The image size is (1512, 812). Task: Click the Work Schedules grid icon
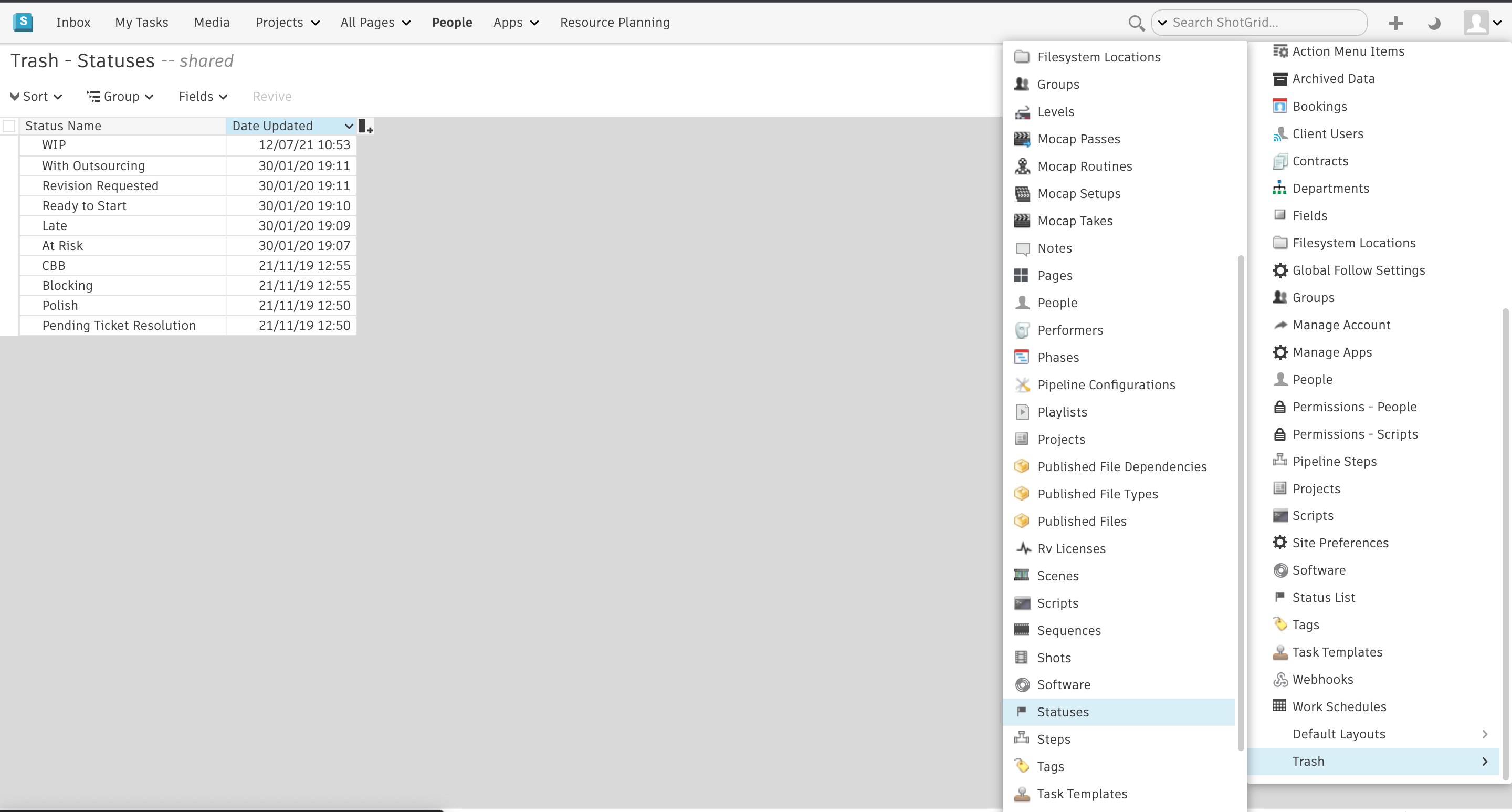pos(1279,706)
